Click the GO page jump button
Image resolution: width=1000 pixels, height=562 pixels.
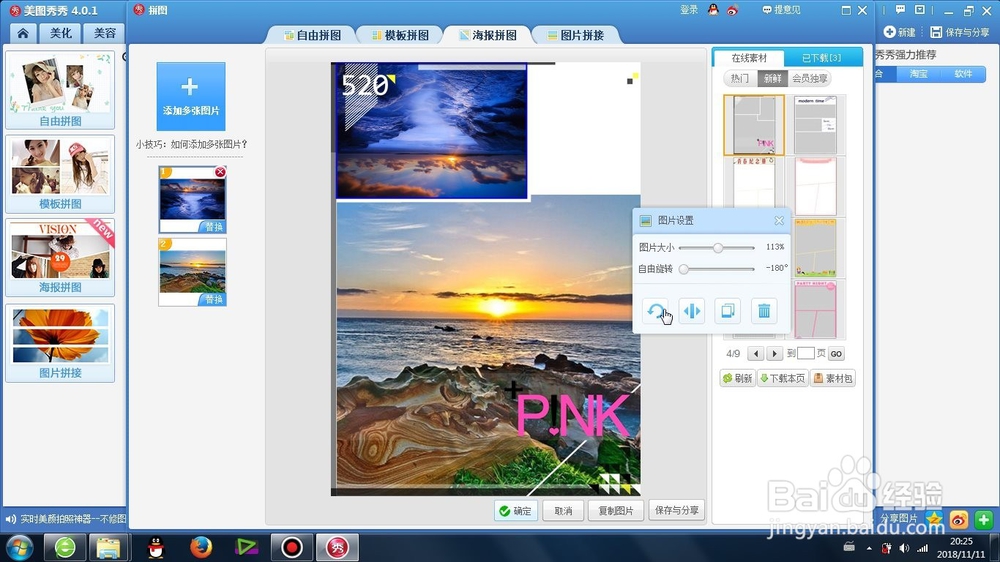coord(836,353)
